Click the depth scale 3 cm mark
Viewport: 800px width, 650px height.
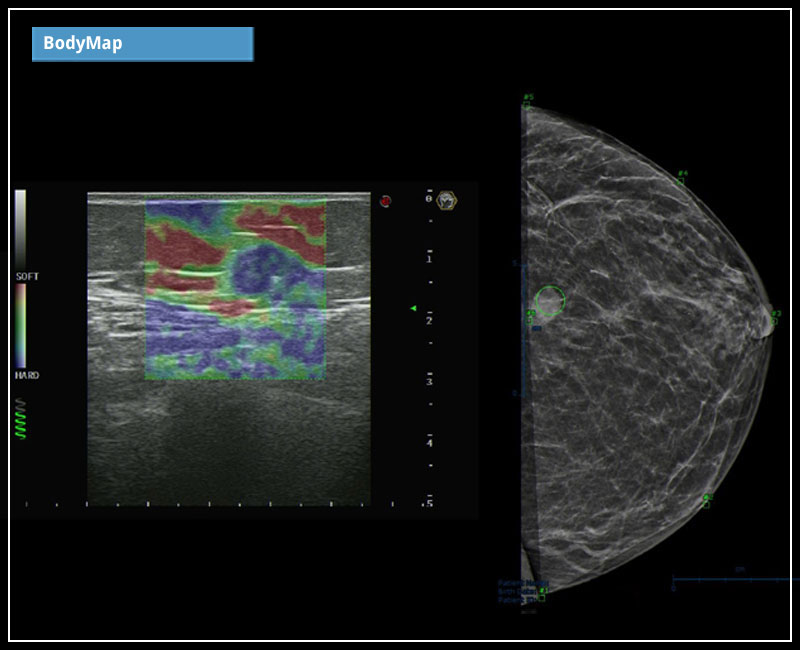tap(429, 382)
